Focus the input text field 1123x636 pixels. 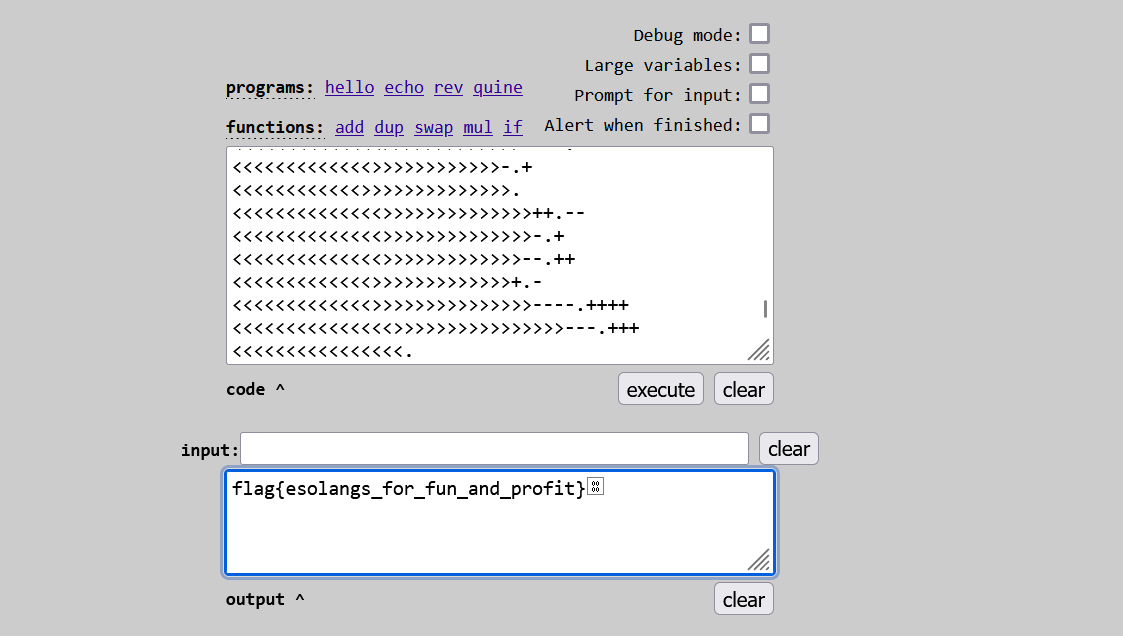click(494, 449)
